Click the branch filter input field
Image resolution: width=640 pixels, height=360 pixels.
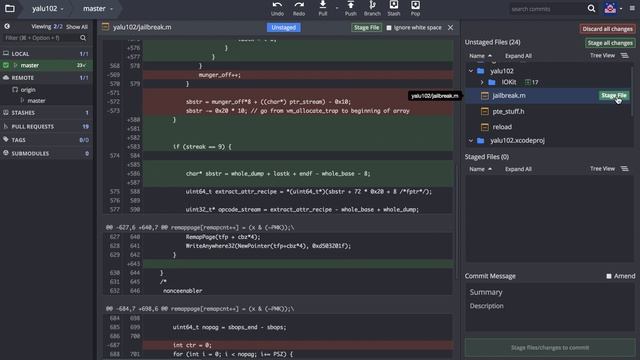pos(41,38)
